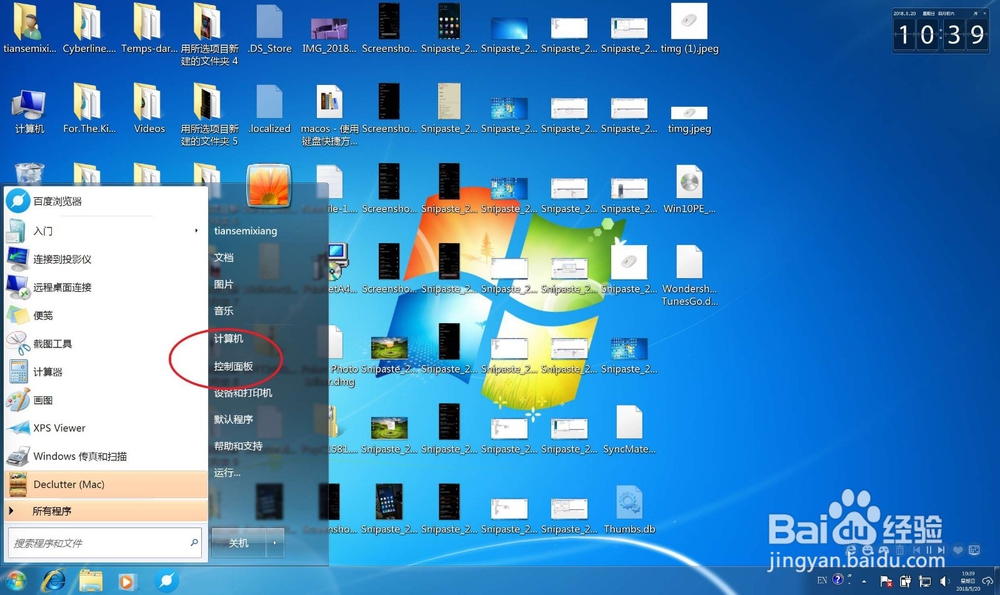Open 控制面板 control panel
Viewport: 1000px width, 595px height.
pyautogui.click(x=233, y=366)
